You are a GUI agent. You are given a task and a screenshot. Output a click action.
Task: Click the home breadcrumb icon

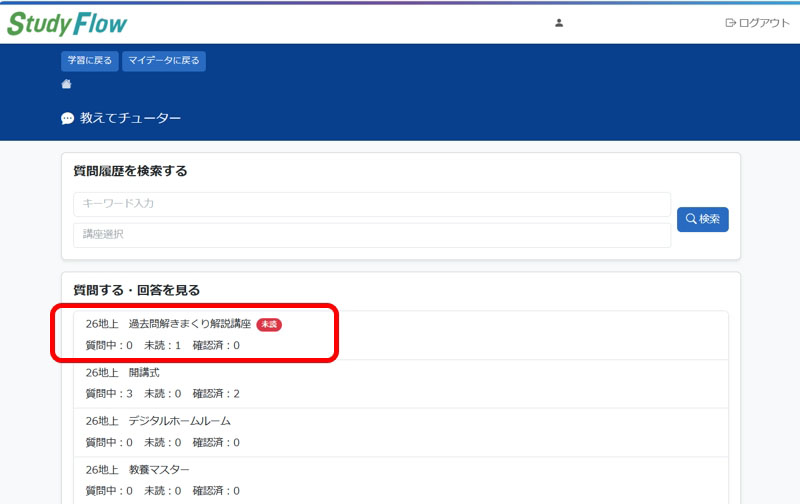click(66, 85)
